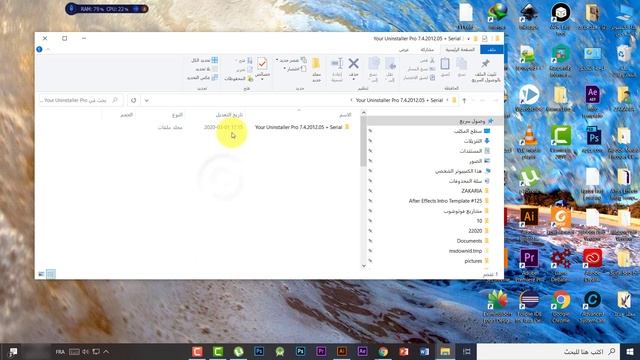Click the Invert selection icon in the ribbon

point(214,77)
